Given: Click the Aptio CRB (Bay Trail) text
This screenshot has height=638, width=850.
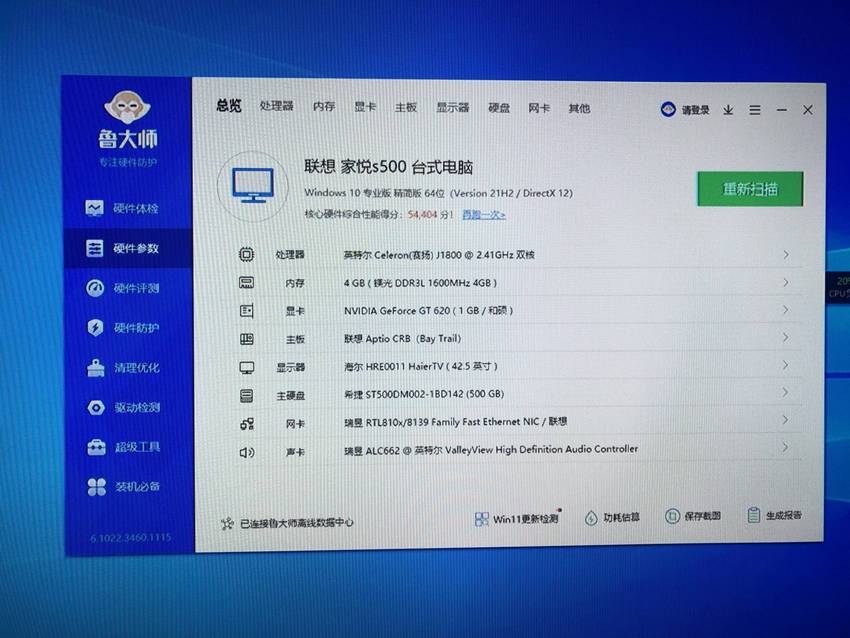Looking at the screenshot, I should (x=402, y=339).
